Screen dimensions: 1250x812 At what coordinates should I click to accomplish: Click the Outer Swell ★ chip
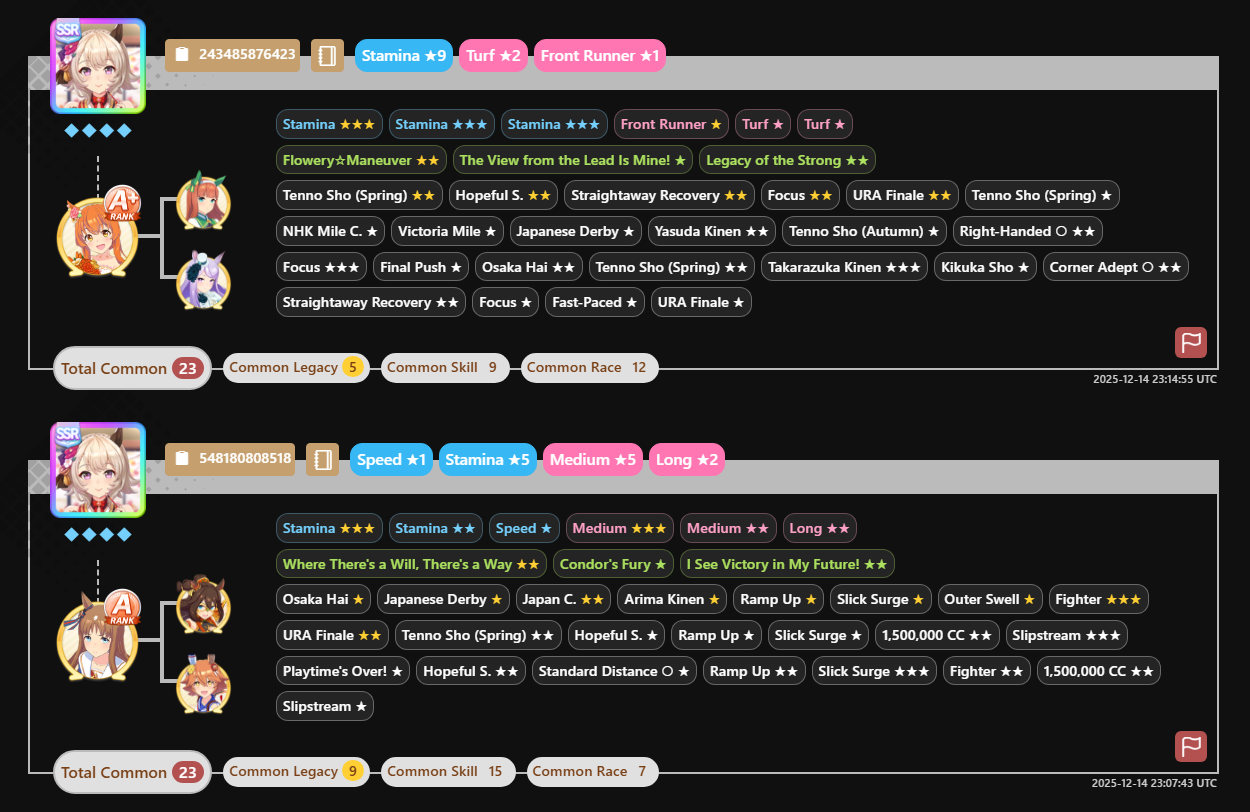point(990,599)
